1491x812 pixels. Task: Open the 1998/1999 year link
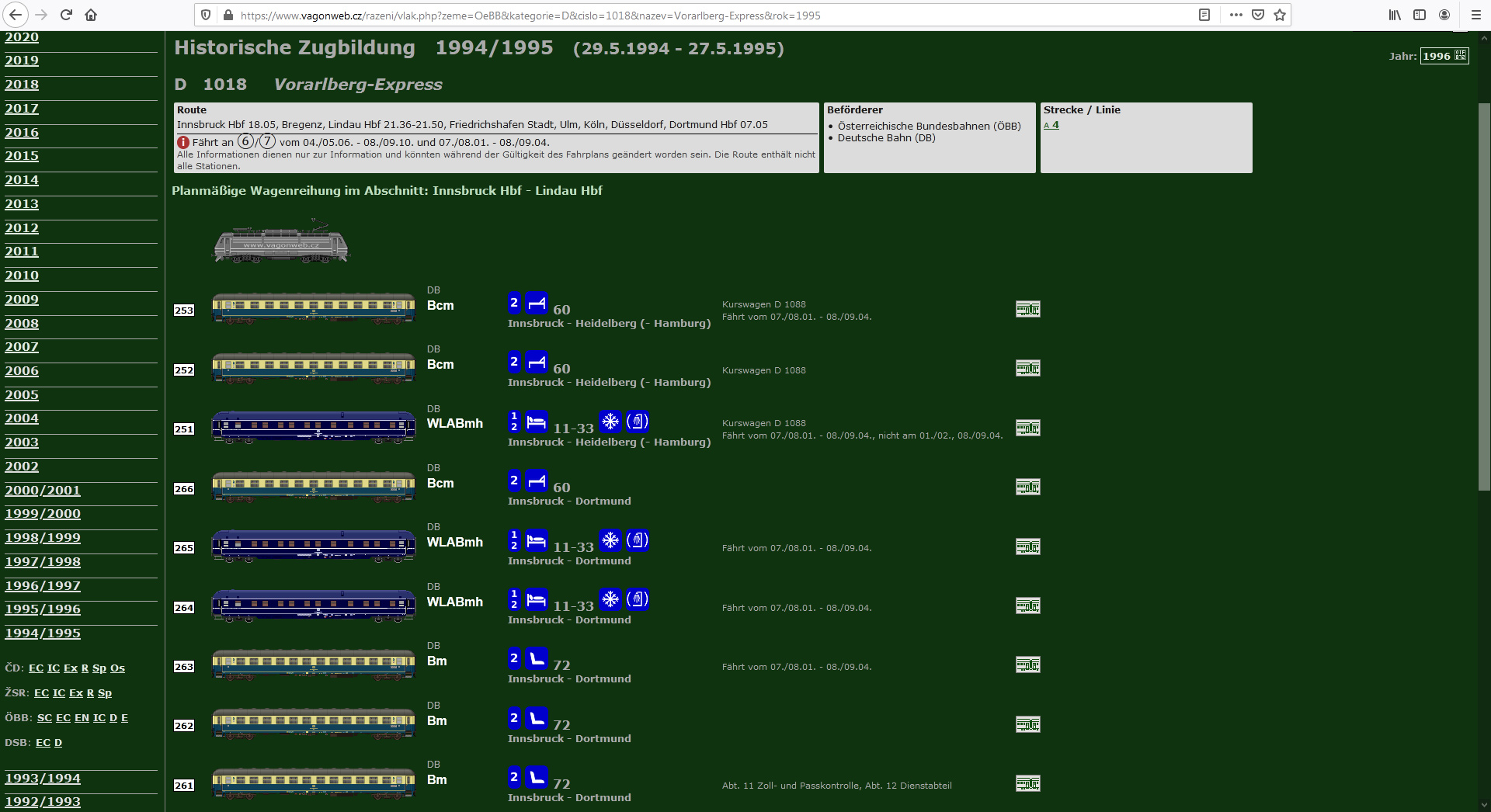click(43, 538)
